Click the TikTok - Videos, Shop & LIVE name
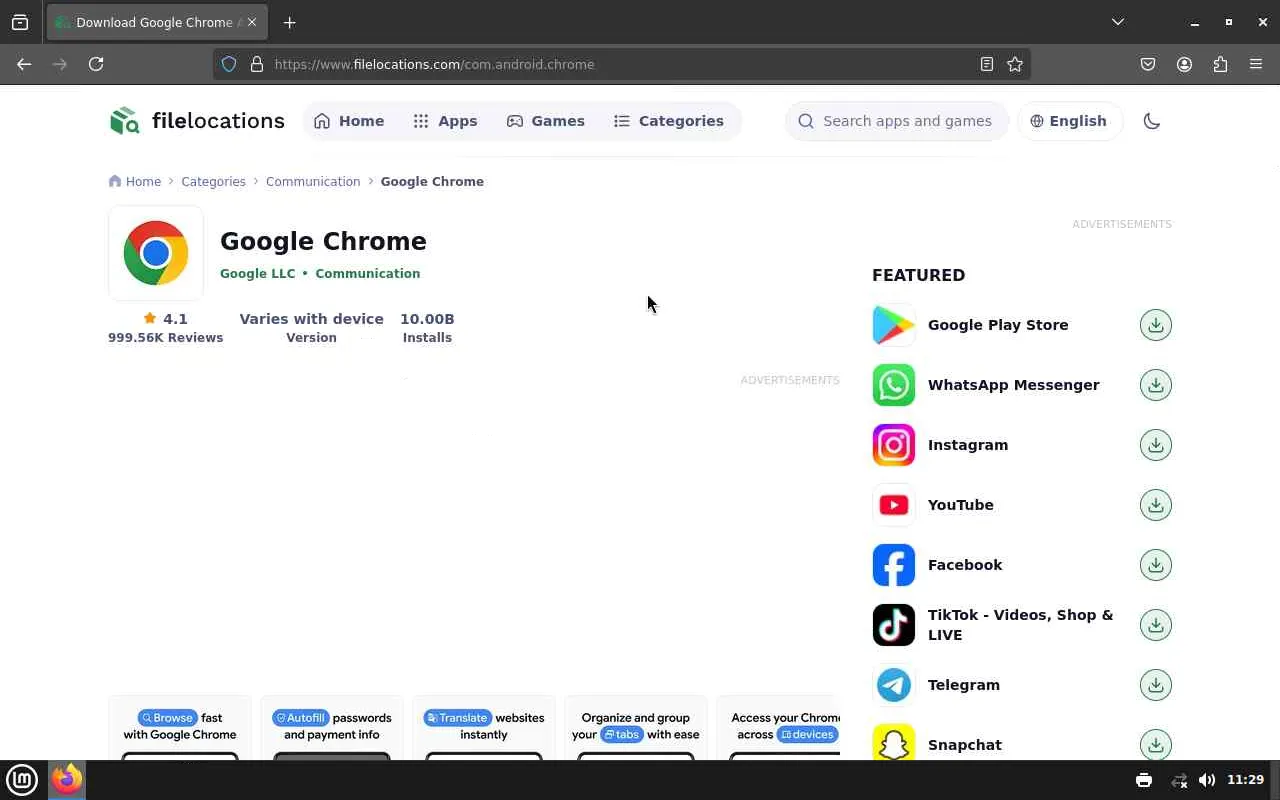This screenshot has width=1280, height=800. coord(1020,625)
